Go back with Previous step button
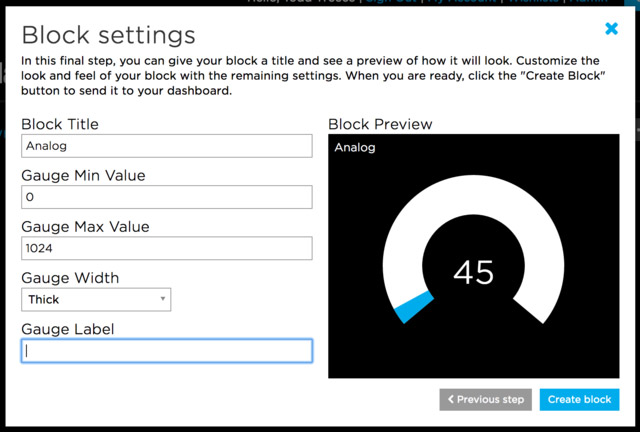 (x=485, y=399)
